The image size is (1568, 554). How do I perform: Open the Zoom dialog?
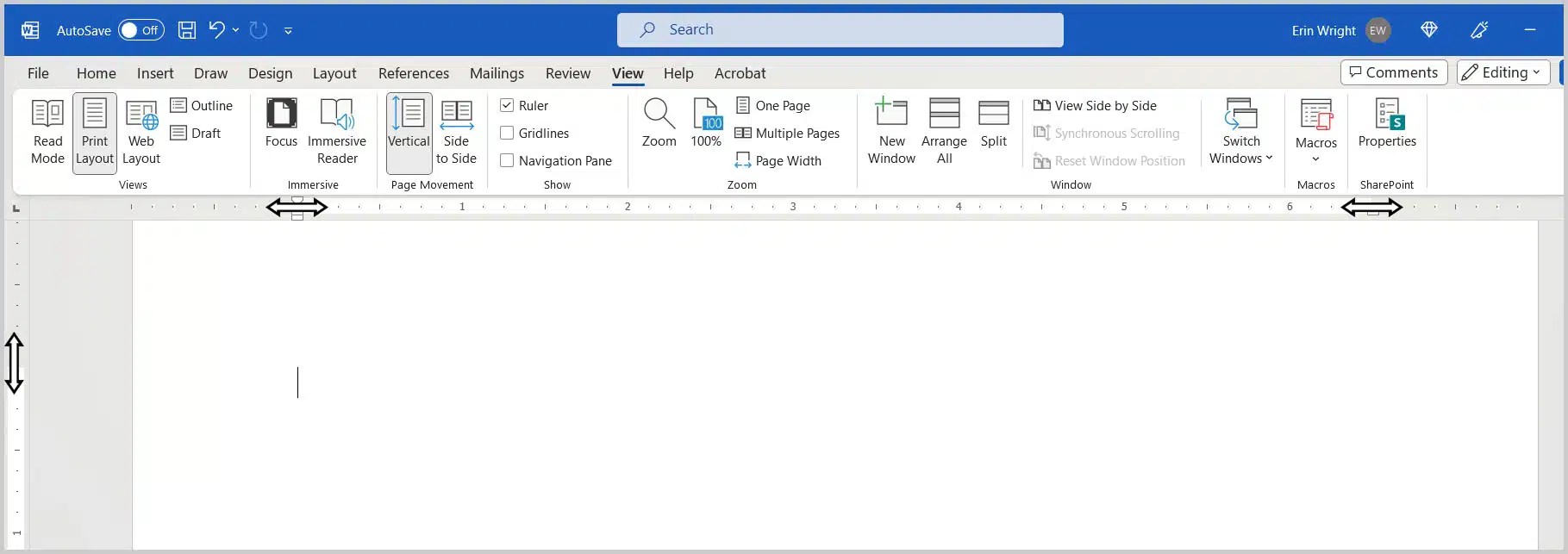tap(659, 124)
